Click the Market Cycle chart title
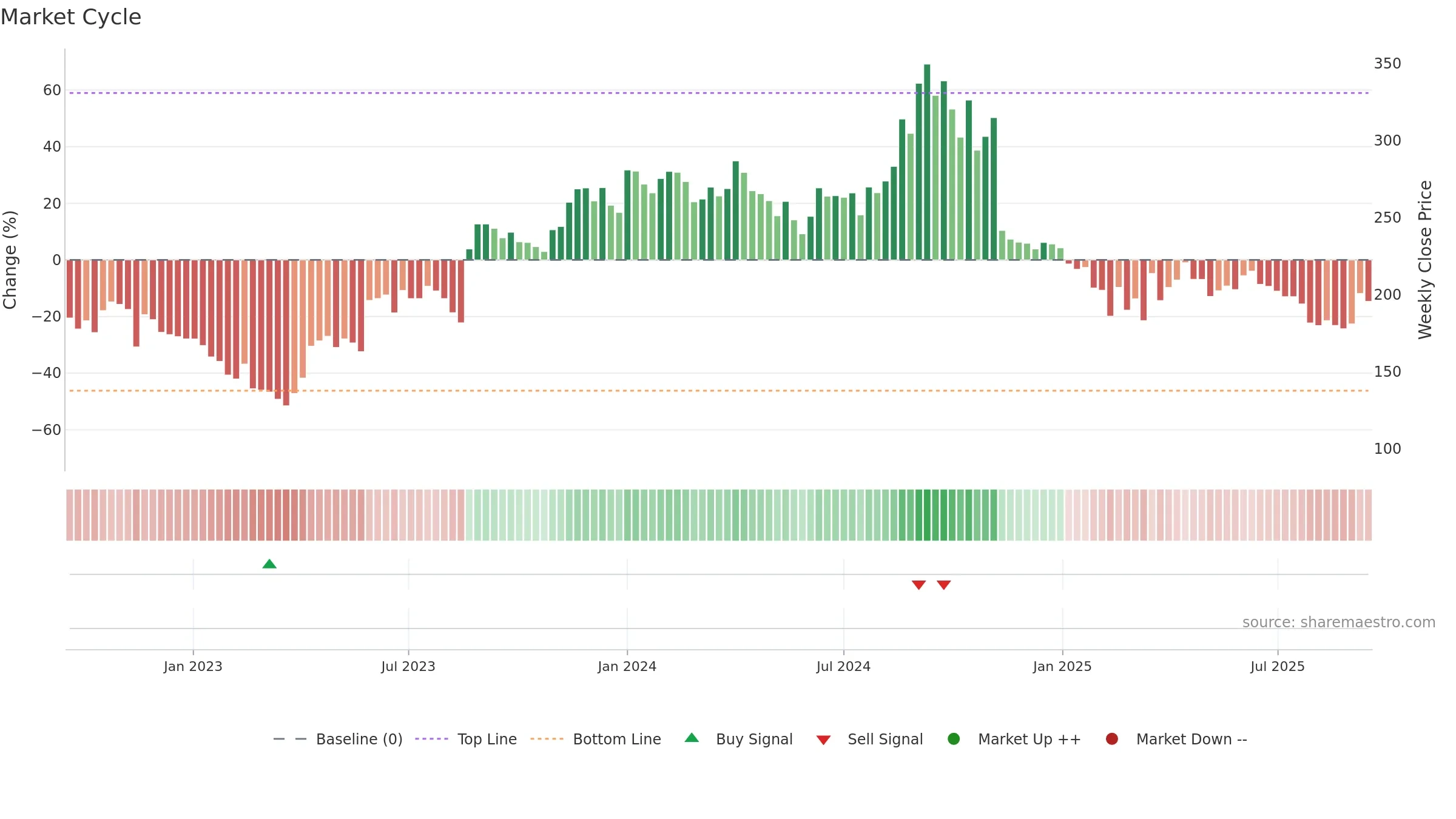The width and height of the screenshot is (1456, 819). click(x=71, y=17)
